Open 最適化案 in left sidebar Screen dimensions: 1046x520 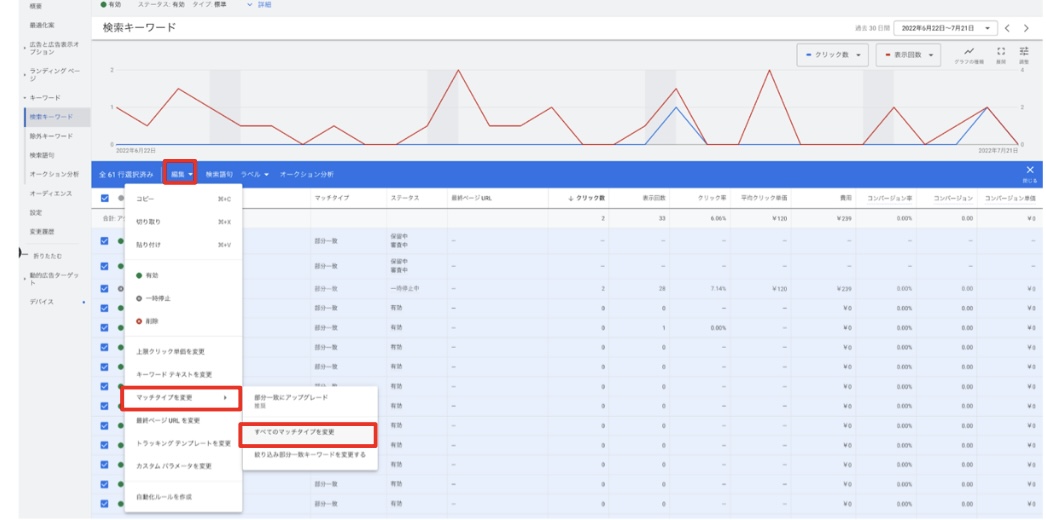(x=41, y=25)
